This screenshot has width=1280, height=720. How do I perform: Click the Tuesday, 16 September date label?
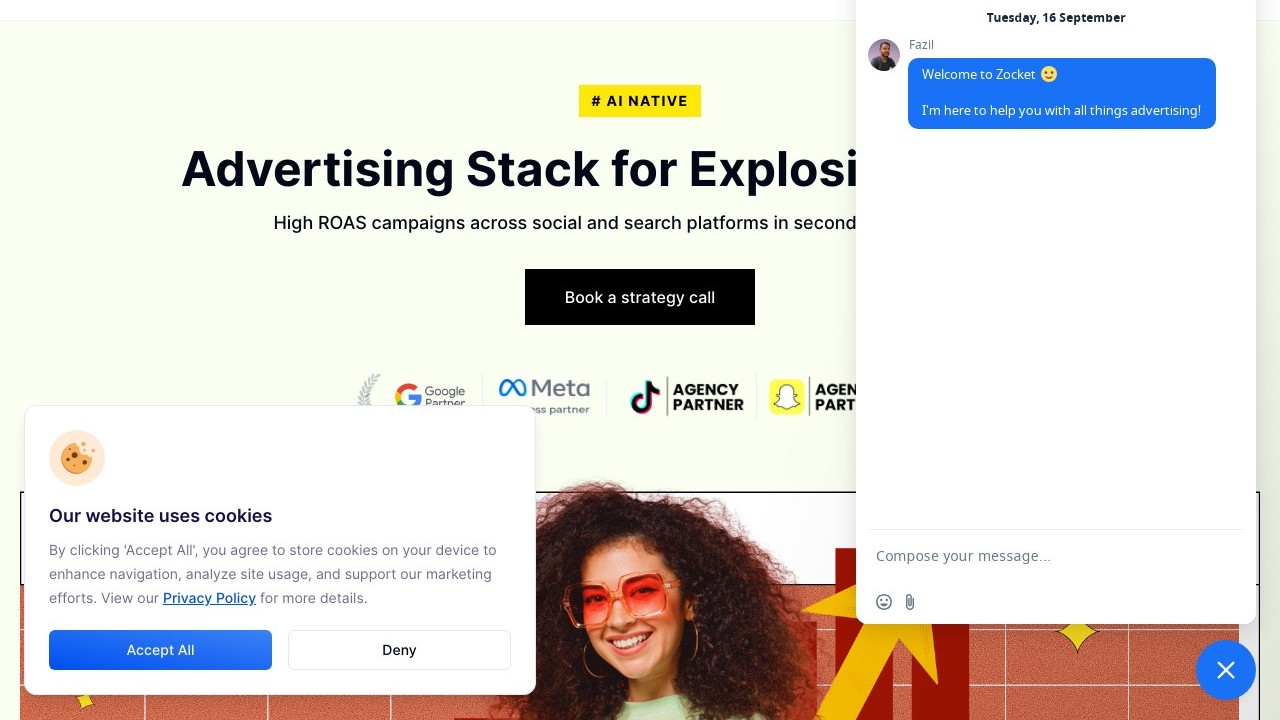(1056, 18)
